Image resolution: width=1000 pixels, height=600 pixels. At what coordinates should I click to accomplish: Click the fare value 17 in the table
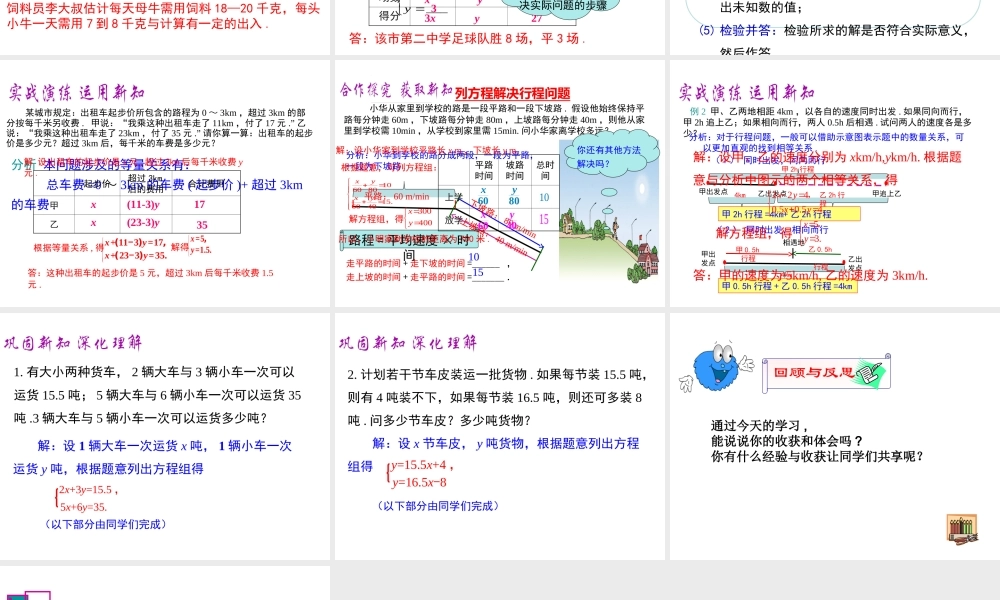click(200, 205)
